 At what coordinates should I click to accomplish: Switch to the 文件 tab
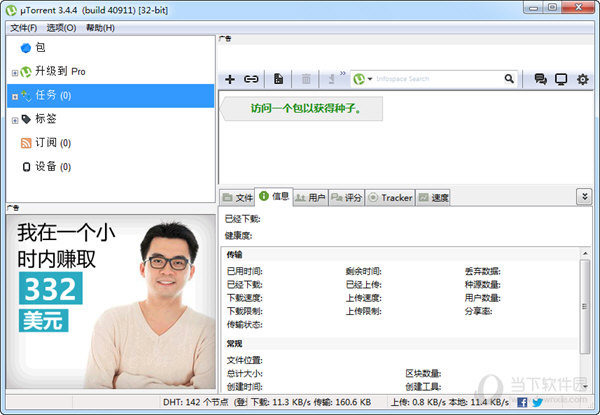238,197
